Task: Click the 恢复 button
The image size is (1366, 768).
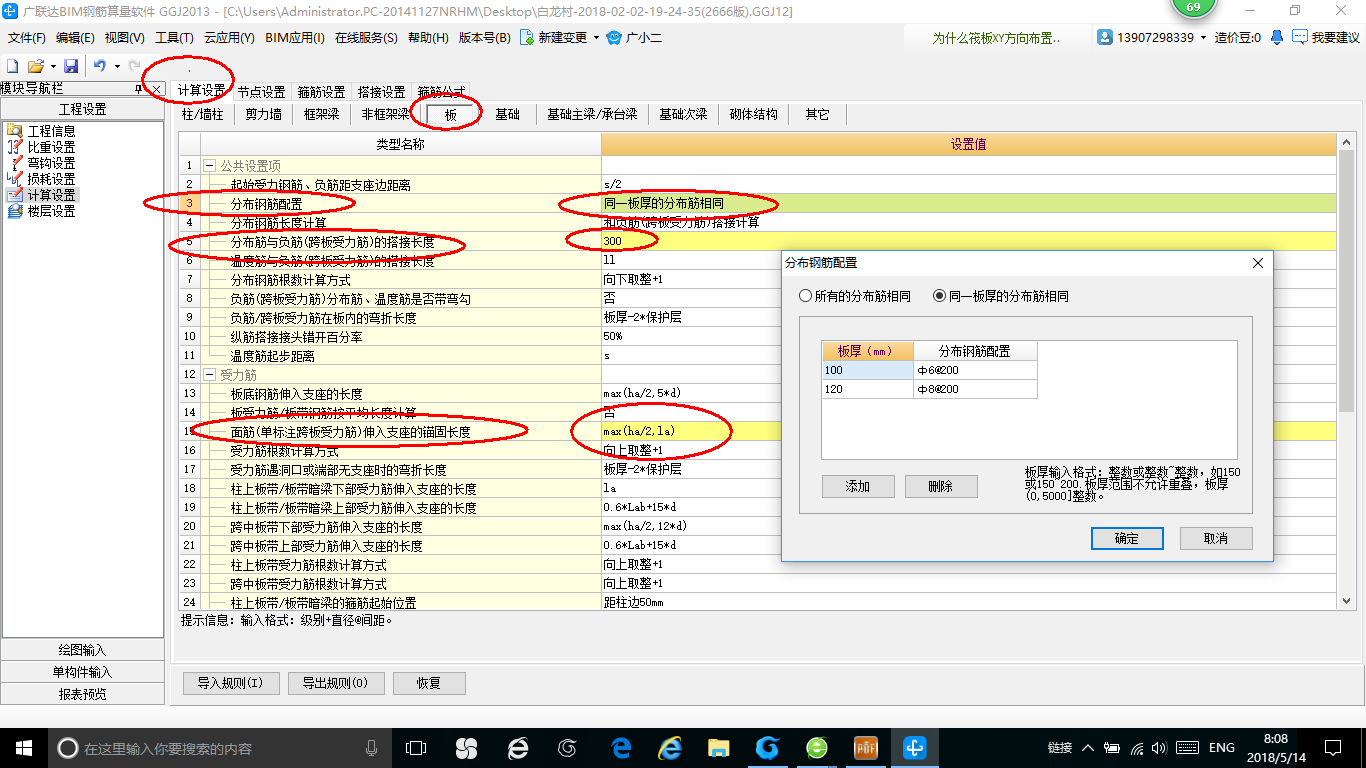Action: pyautogui.click(x=429, y=683)
